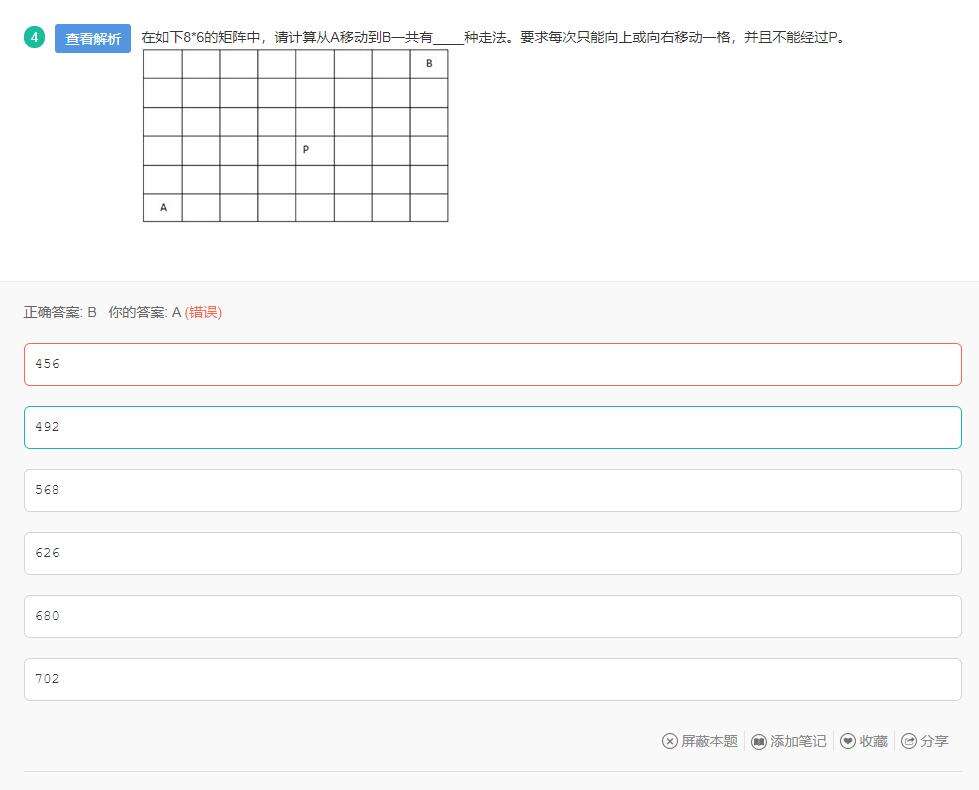Viewport: 979px width, 790px height.
Task: Pick answer option 568
Action: (492, 490)
